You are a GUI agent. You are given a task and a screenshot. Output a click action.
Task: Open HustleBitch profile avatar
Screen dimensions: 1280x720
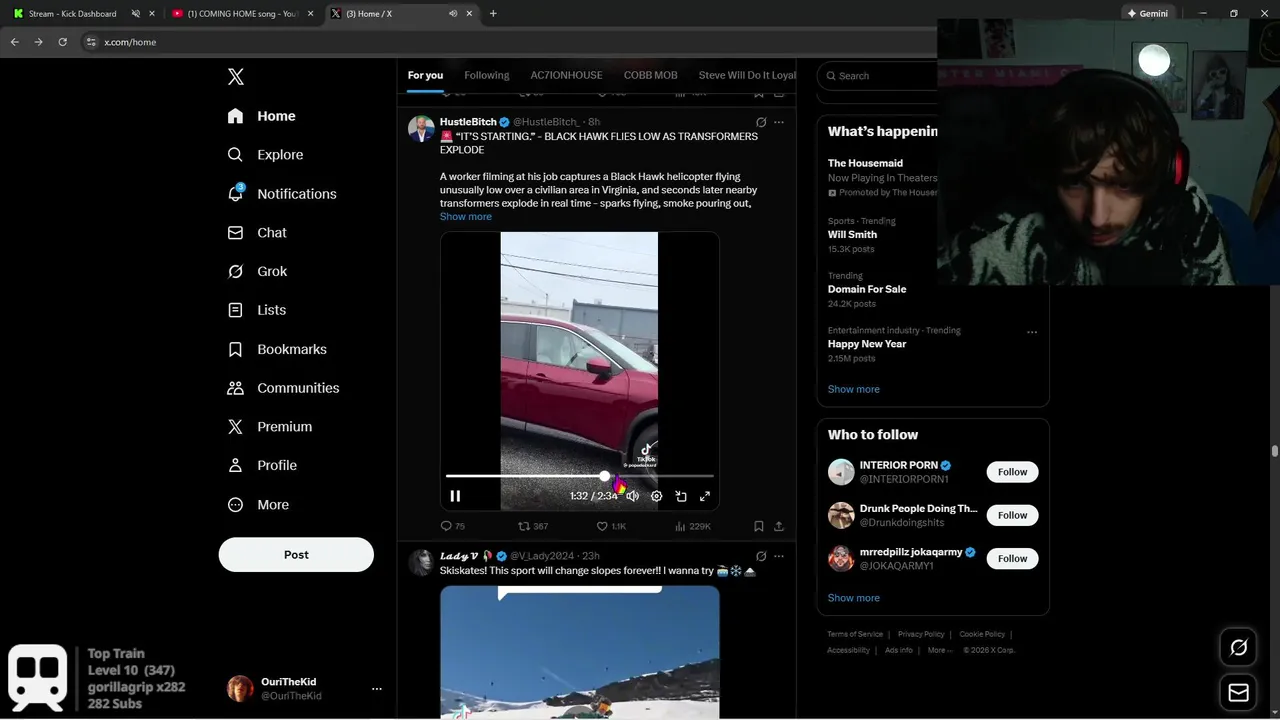(421, 129)
